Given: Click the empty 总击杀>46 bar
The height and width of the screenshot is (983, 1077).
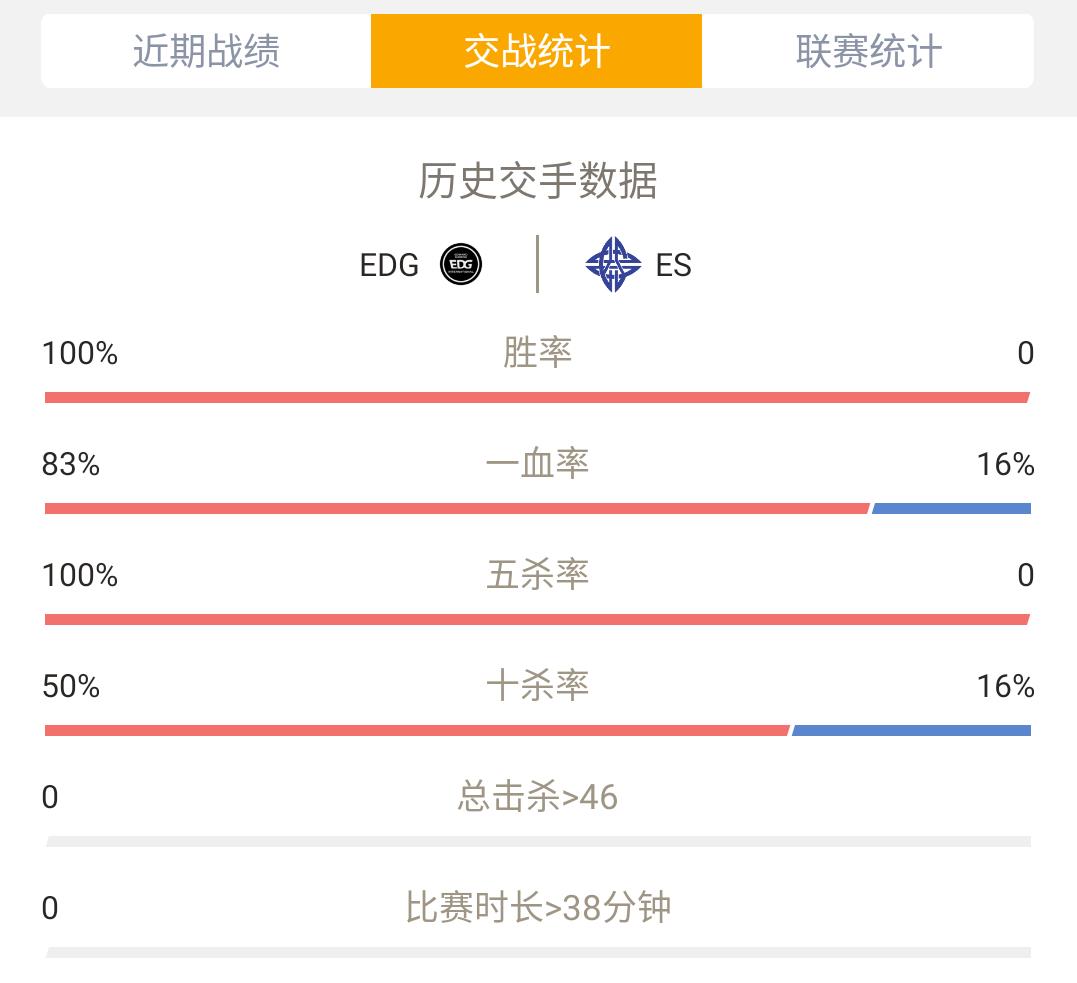Looking at the screenshot, I should pyautogui.click(x=538, y=842).
